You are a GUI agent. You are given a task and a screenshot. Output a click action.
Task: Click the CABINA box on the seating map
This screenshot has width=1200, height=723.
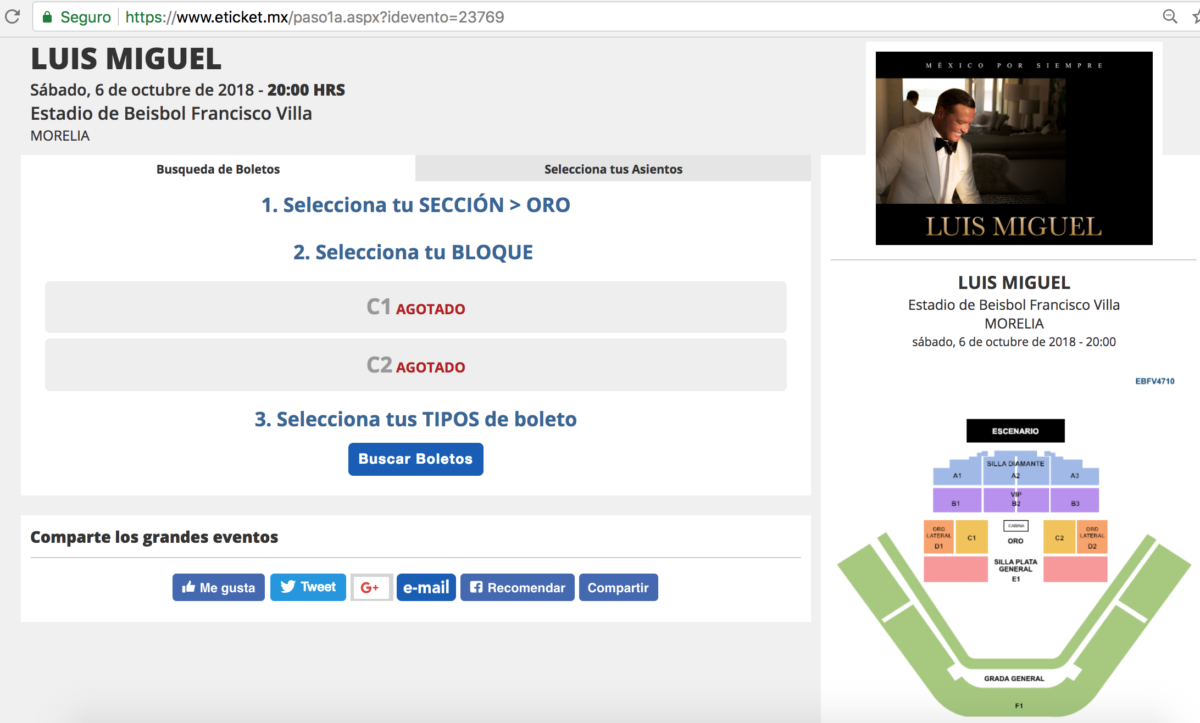click(x=1016, y=525)
